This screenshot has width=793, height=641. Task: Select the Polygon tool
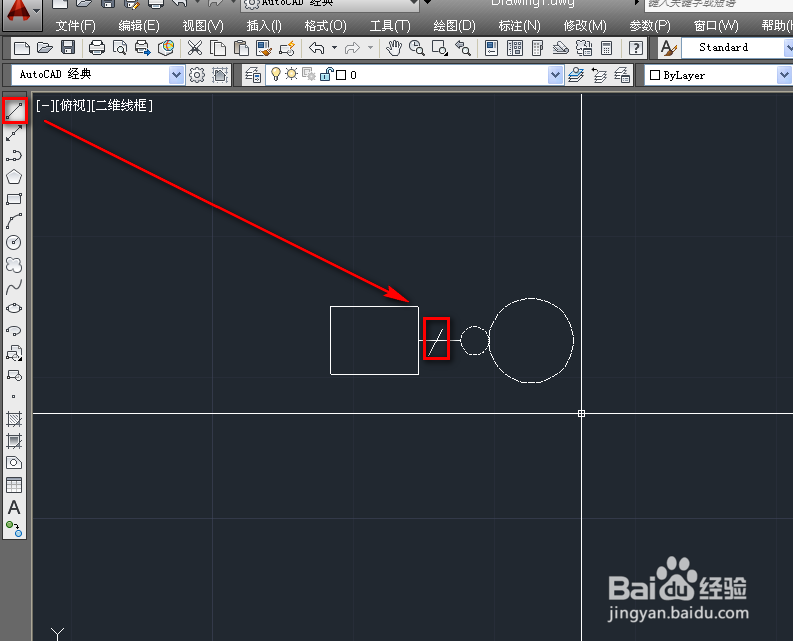point(14,177)
